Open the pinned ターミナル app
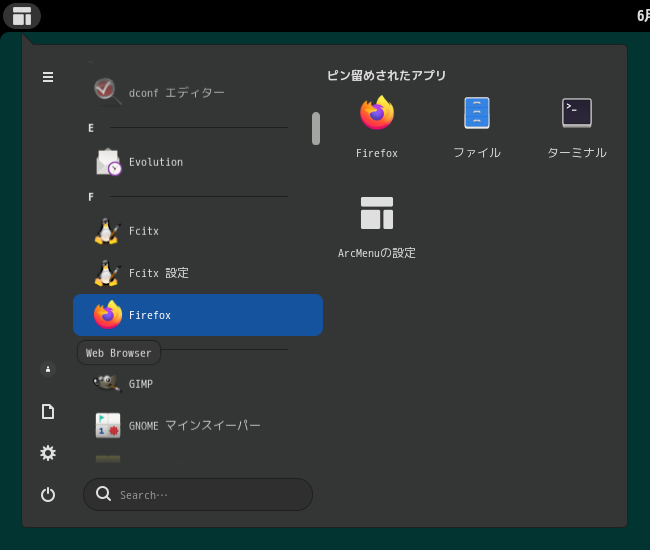650x550 pixels. tap(577, 127)
